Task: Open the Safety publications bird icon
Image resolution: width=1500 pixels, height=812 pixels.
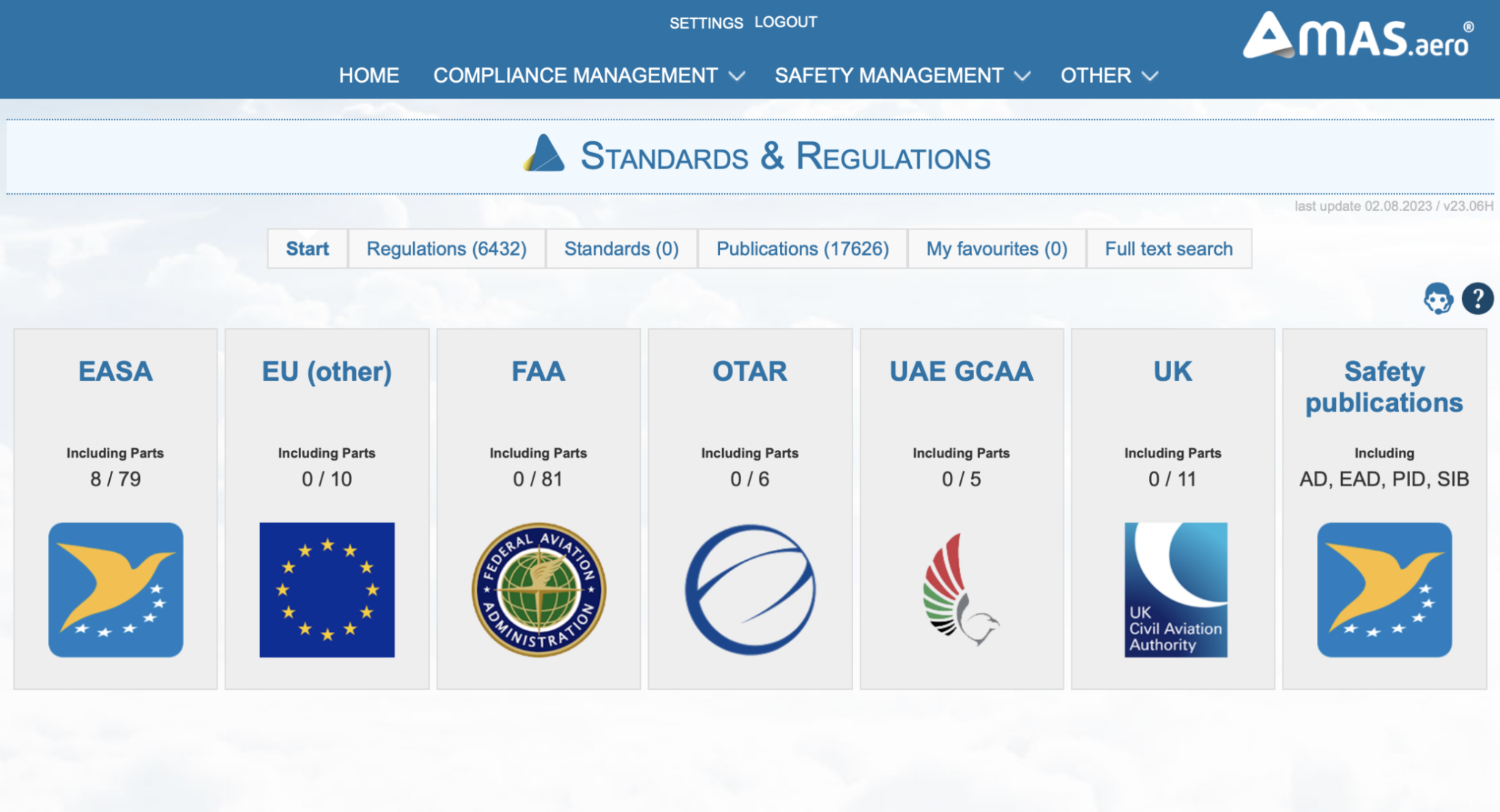Action: 1384,589
